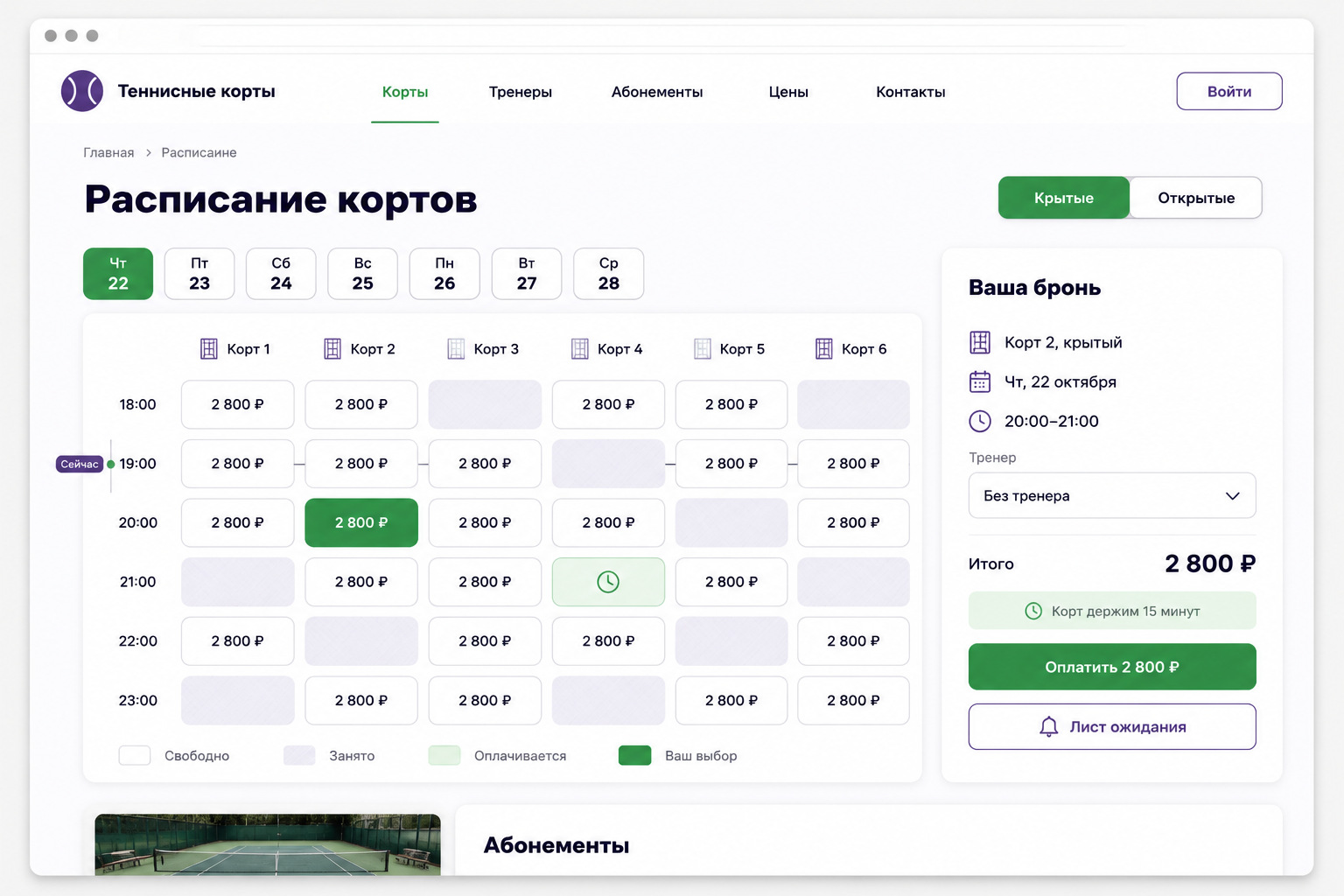Click calendar icon beside Чт, 22 октября
Screen dimensions: 1344x896
click(x=980, y=381)
